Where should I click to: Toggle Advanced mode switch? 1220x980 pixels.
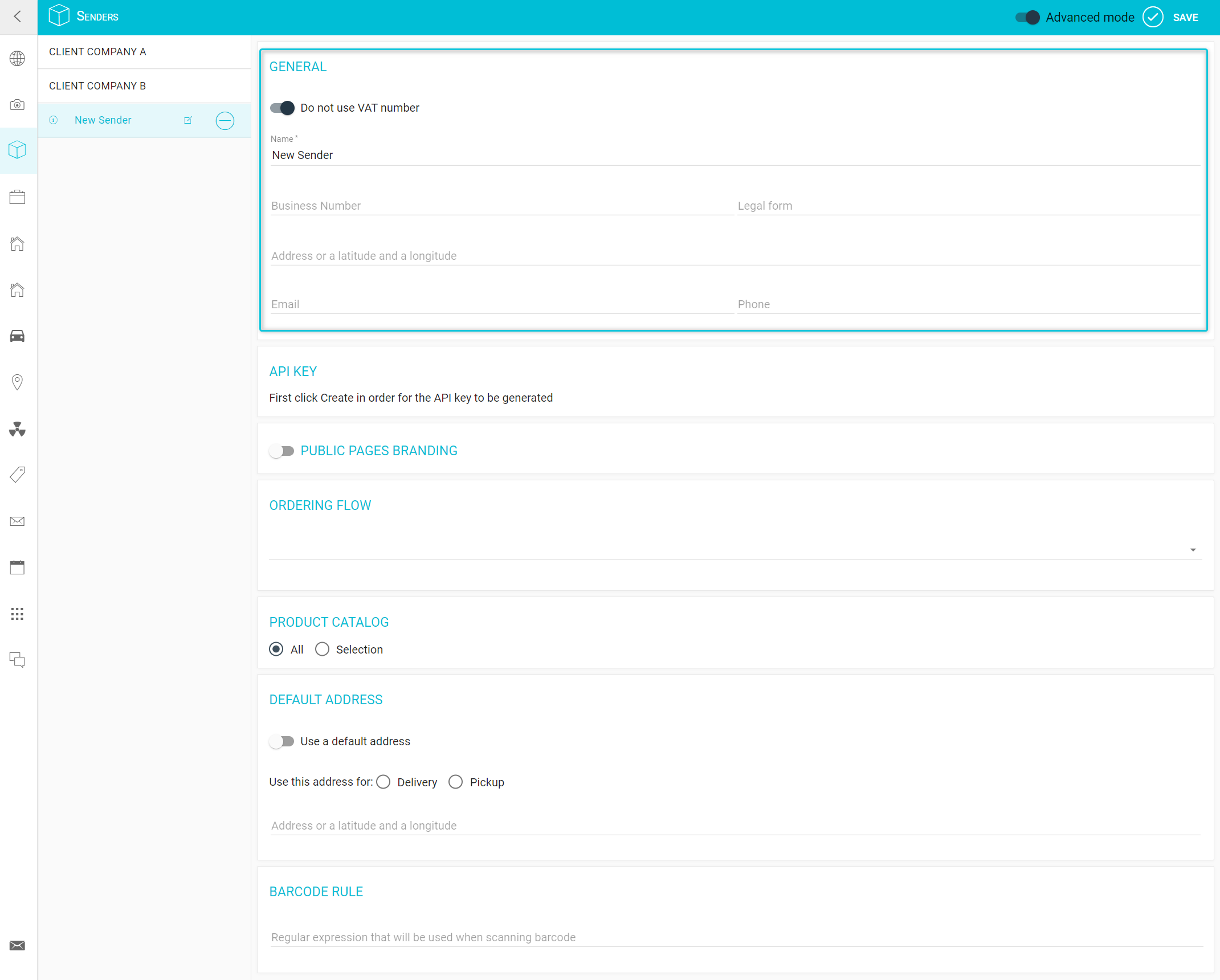click(1027, 18)
